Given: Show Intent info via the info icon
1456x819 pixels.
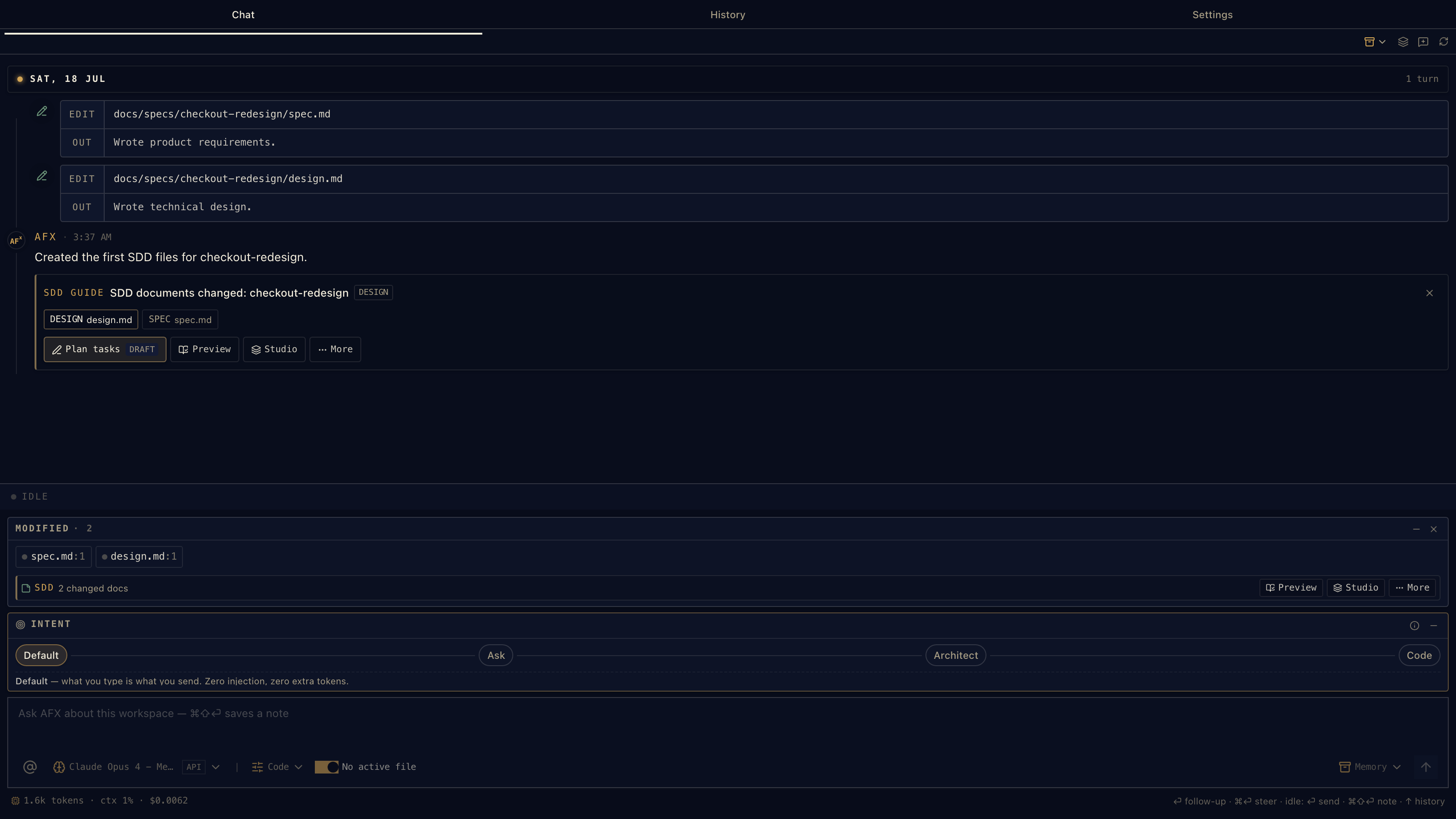Looking at the screenshot, I should 1415,626.
